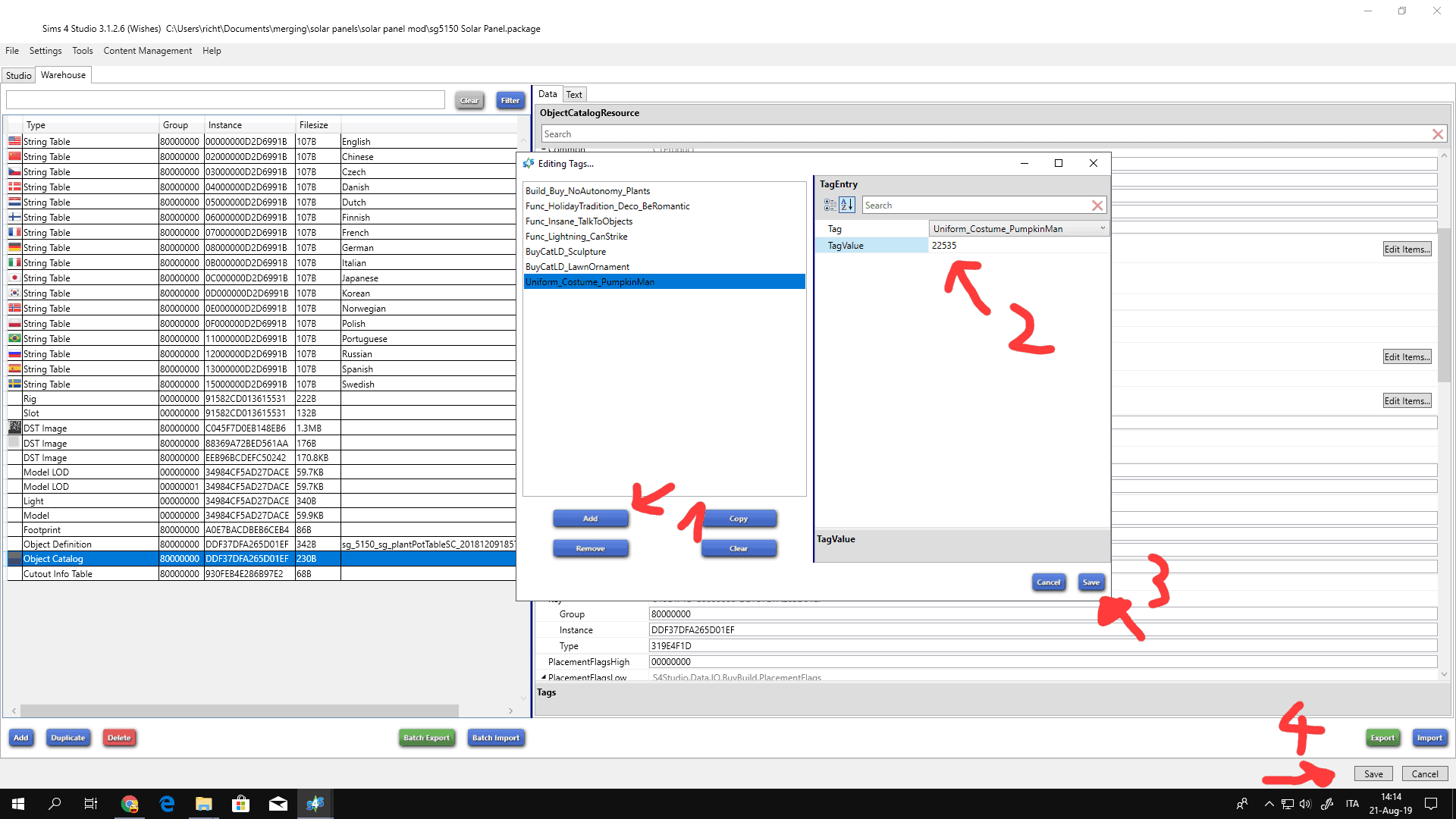The height and width of the screenshot is (819, 1456).
Task: Expand the PlacementFlagsLow property
Action: (x=543, y=677)
